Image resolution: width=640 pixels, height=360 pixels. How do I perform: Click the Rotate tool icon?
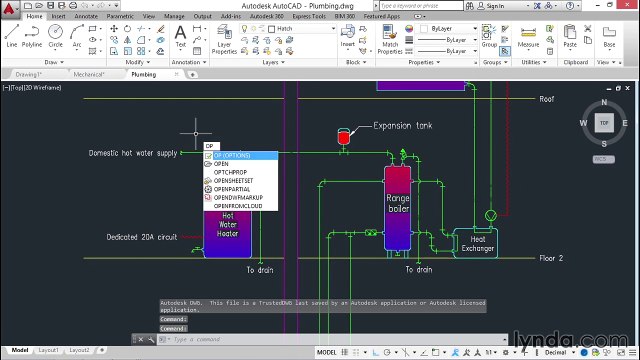click(127, 29)
